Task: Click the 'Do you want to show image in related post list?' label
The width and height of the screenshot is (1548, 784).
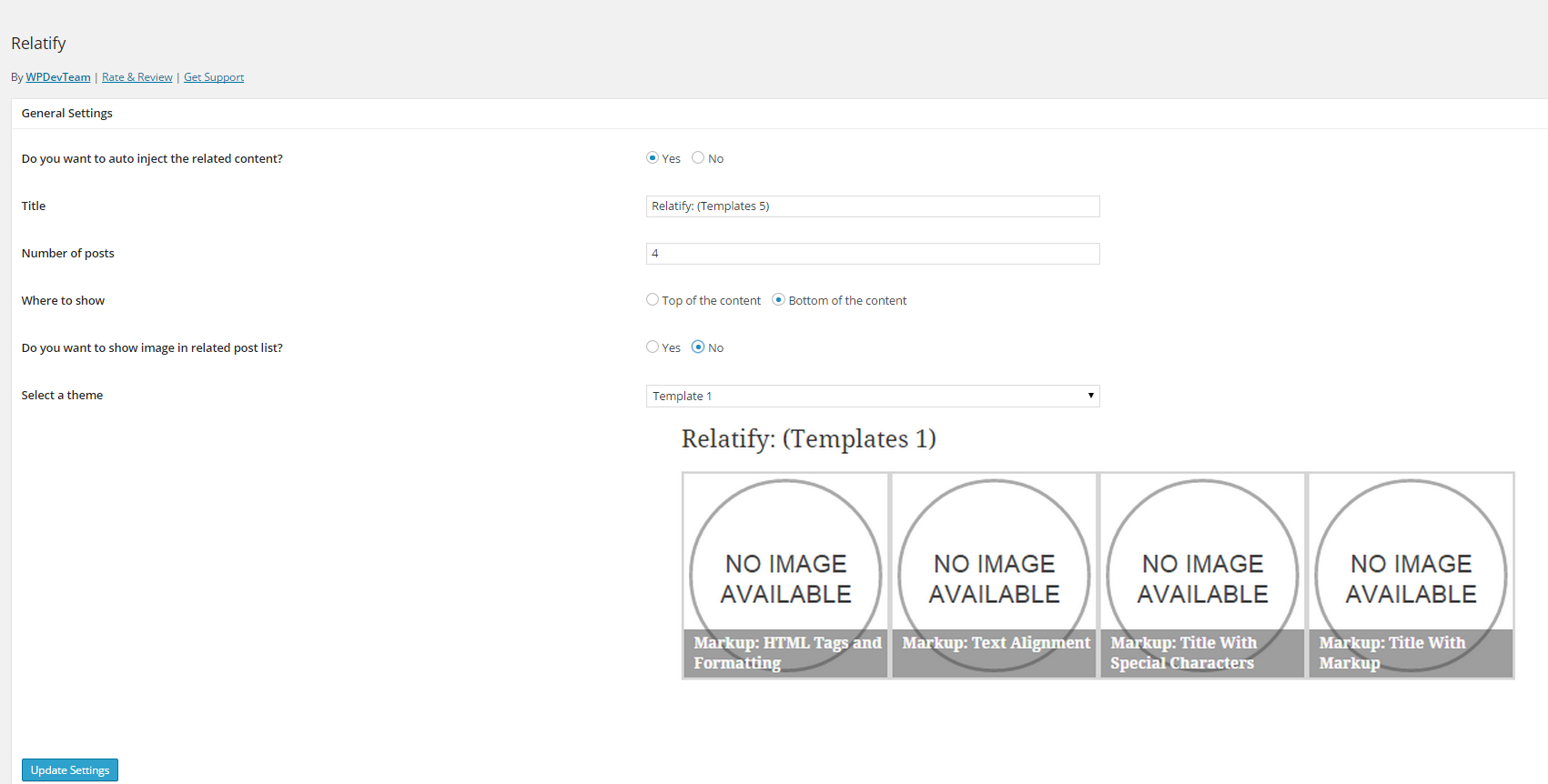Action: click(x=152, y=348)
